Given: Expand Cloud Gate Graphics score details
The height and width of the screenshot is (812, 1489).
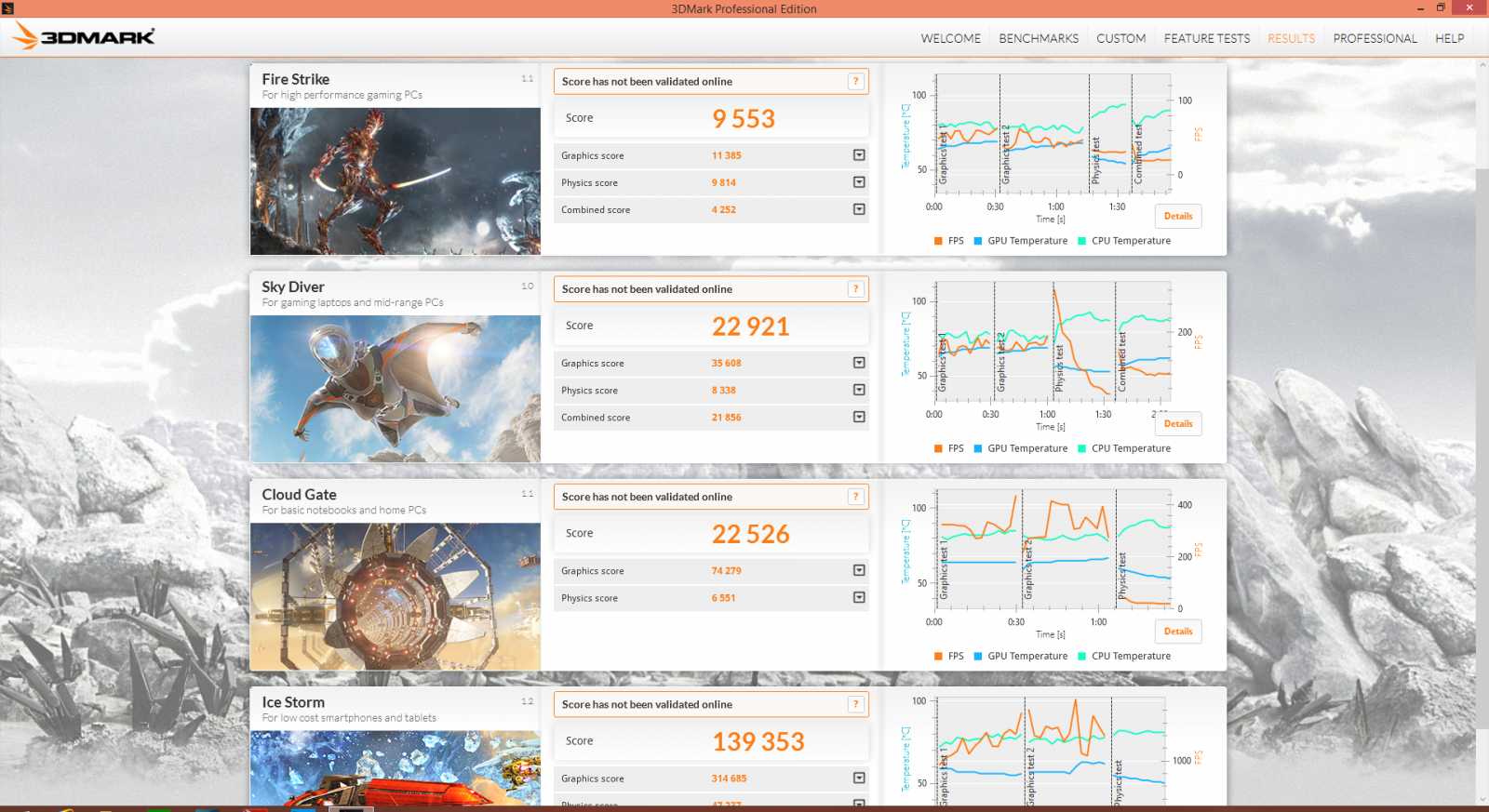Looking at the screenshot, I should [859, 570].
